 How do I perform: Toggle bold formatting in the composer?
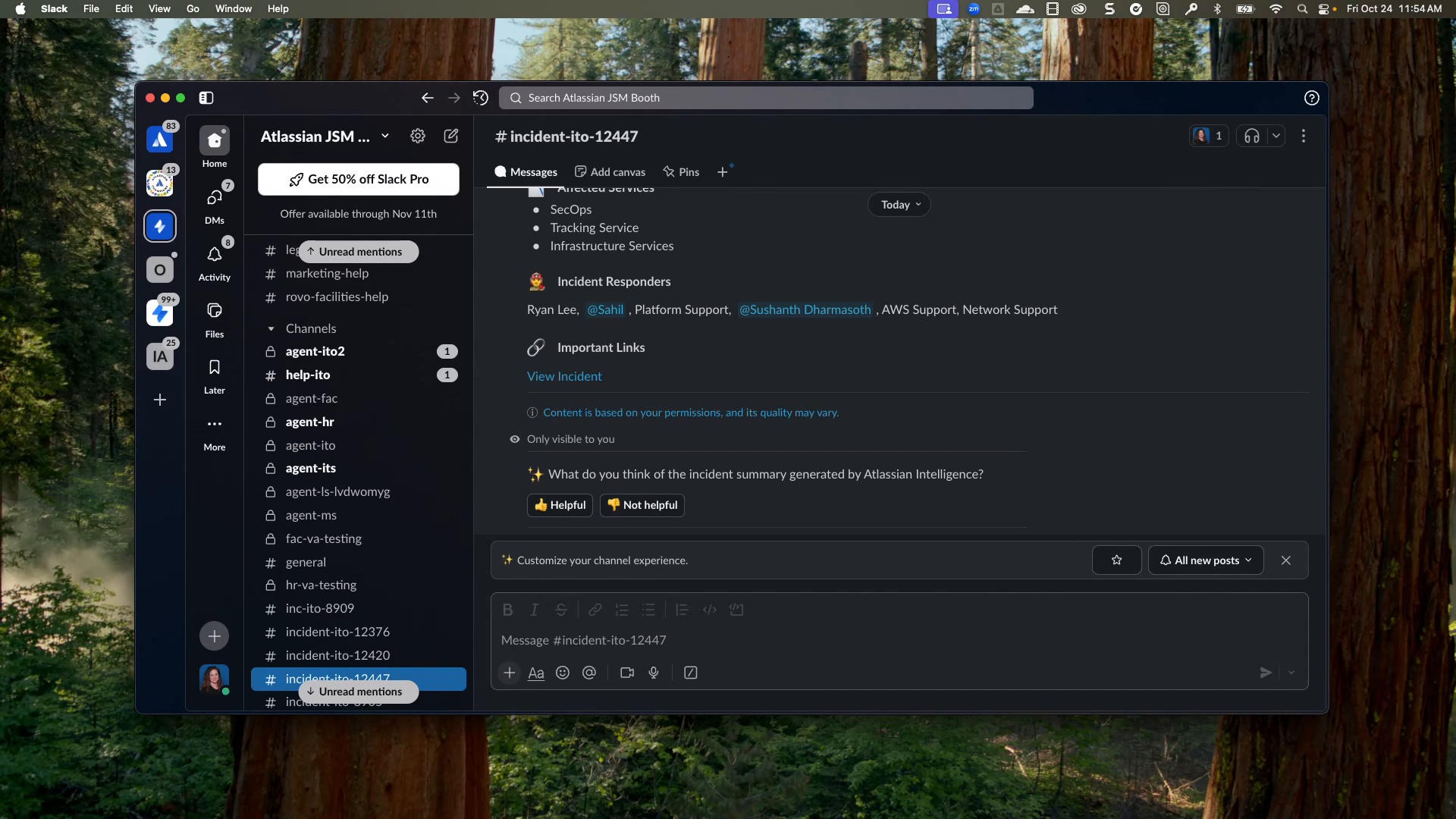(x=507, y=610)
